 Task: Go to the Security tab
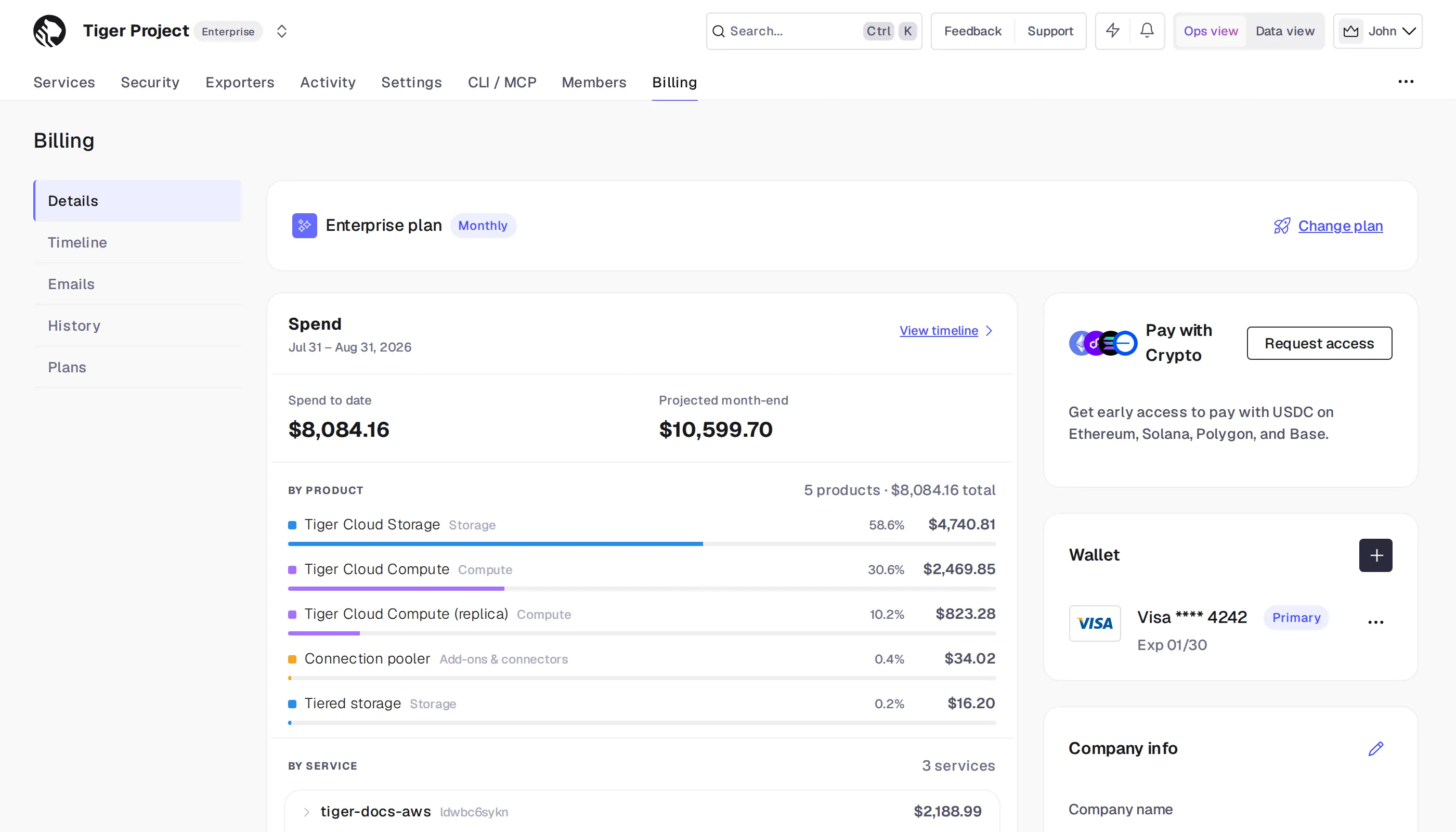tap(150, 82)
